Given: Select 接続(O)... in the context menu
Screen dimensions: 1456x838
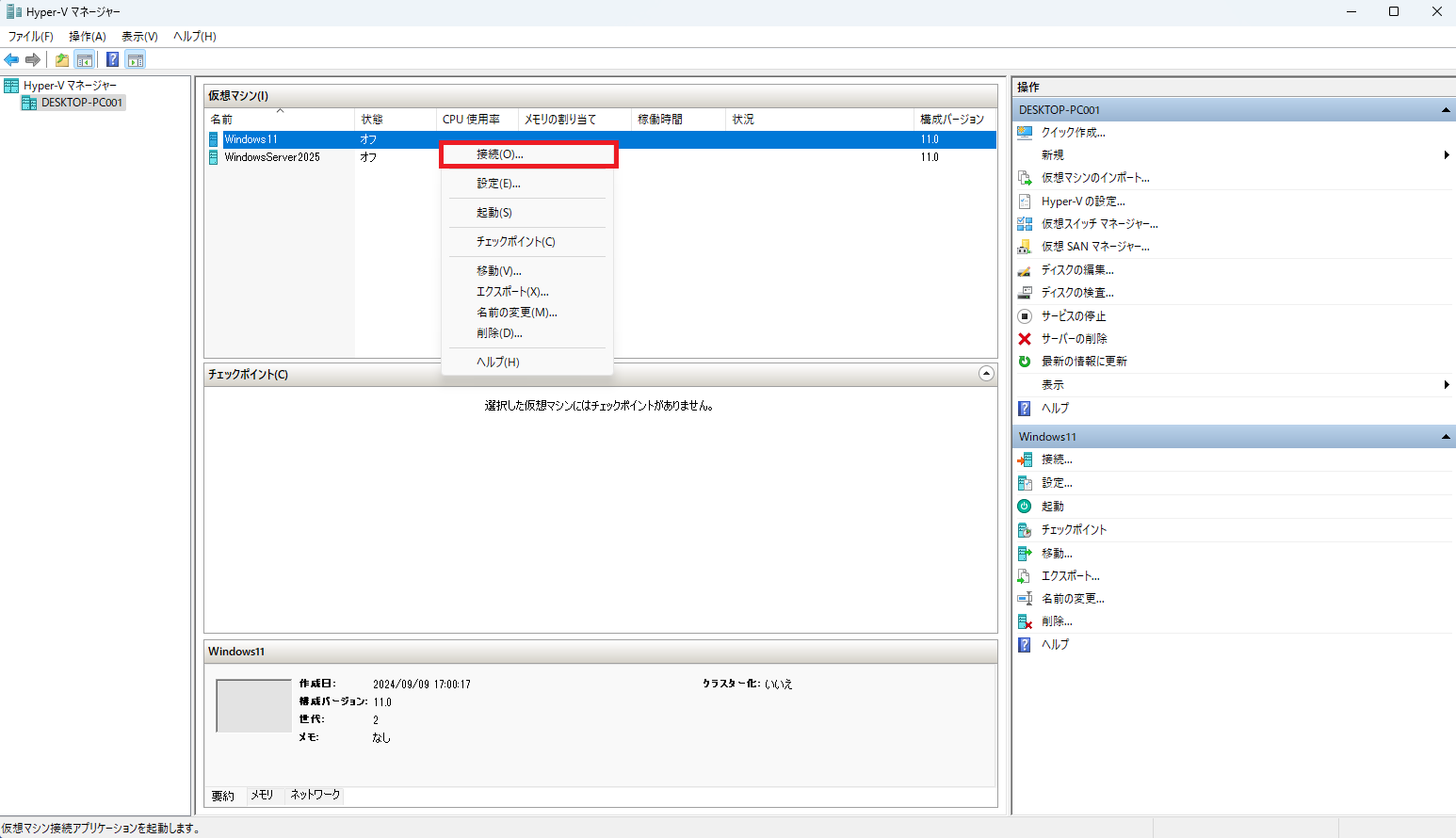Looking at the screenshot, I should pyautogui.click(x=527, y=154).
